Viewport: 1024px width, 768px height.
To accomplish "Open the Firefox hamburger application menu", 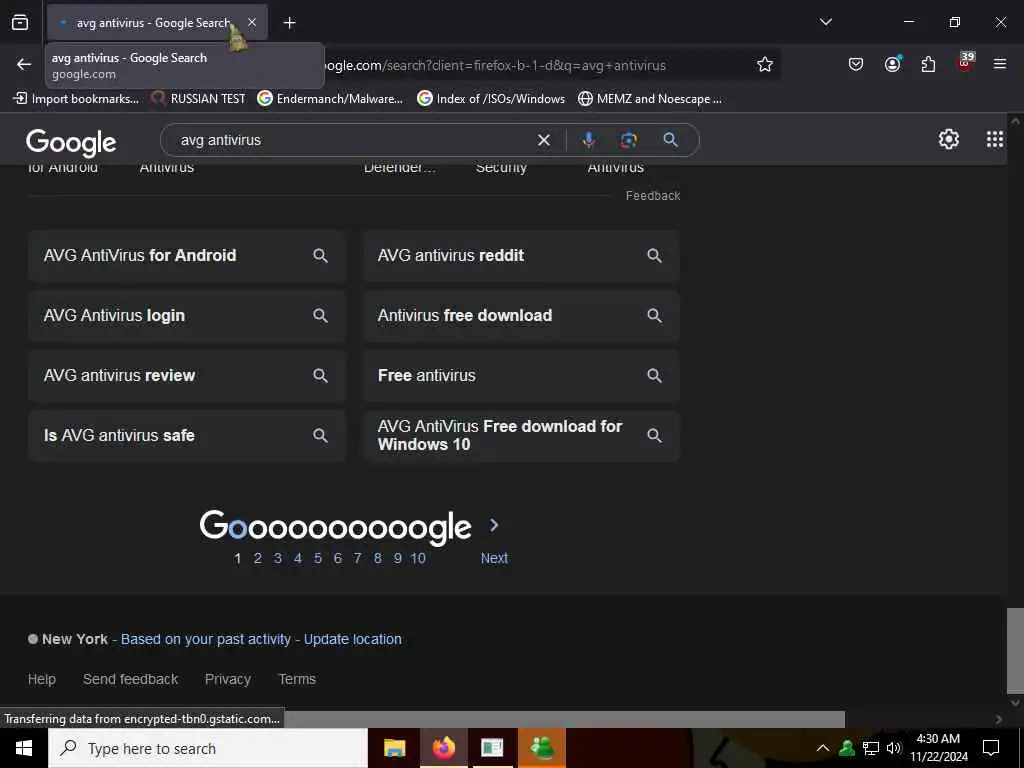I will pyautogui.click(x=999, y=64).
